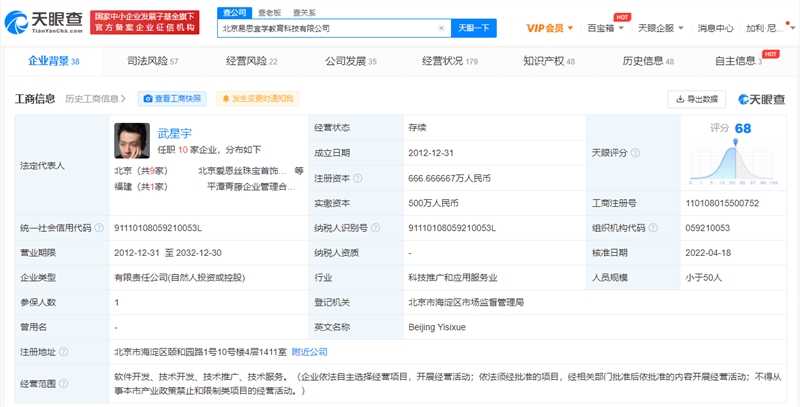Click the camera icon in 查看工商快照
Image resolution: width=800 pixels, height=407 pixels.
point(148,99)
